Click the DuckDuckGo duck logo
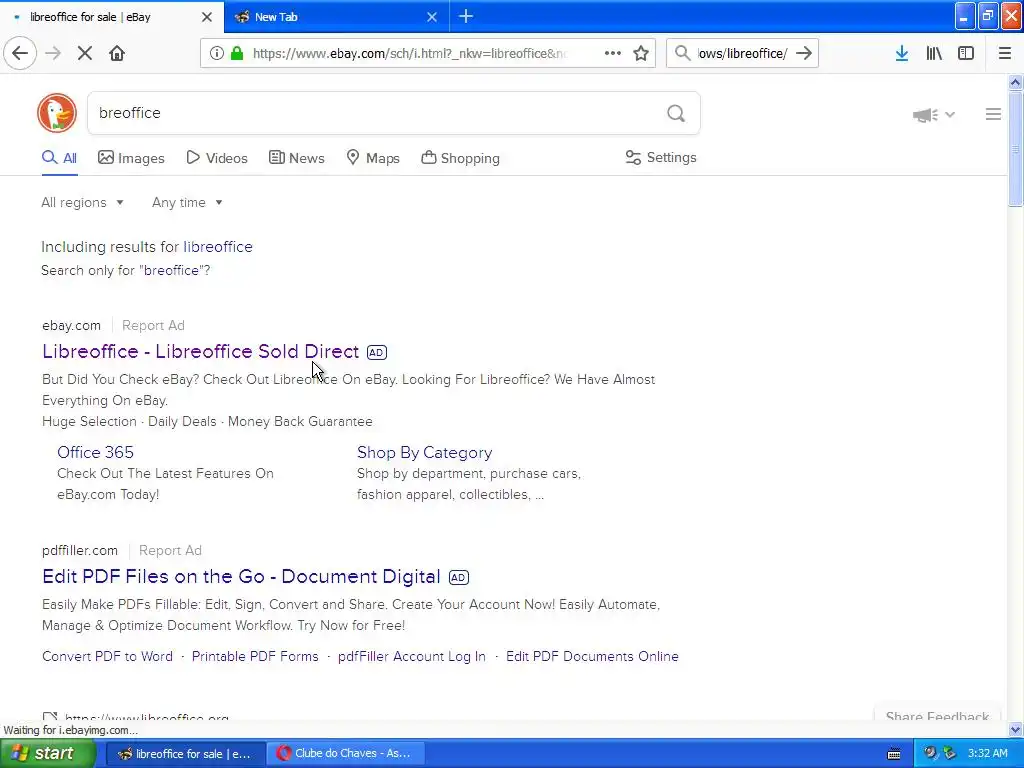 point(57,113)
